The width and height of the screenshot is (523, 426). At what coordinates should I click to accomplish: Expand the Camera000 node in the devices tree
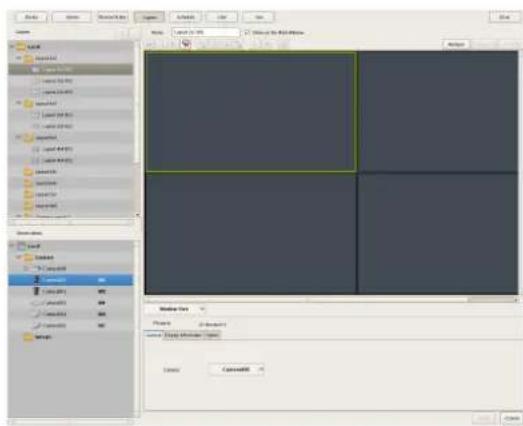pos(26,269)
